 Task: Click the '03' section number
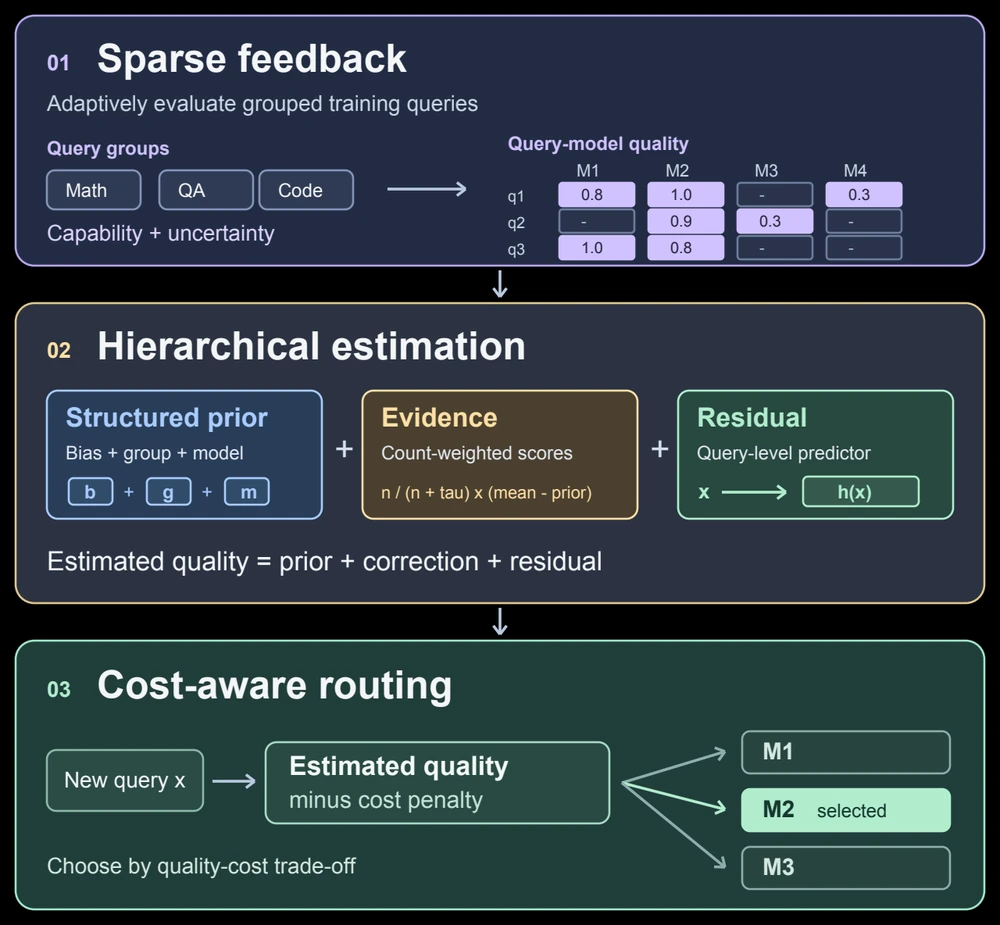[59, 690]
